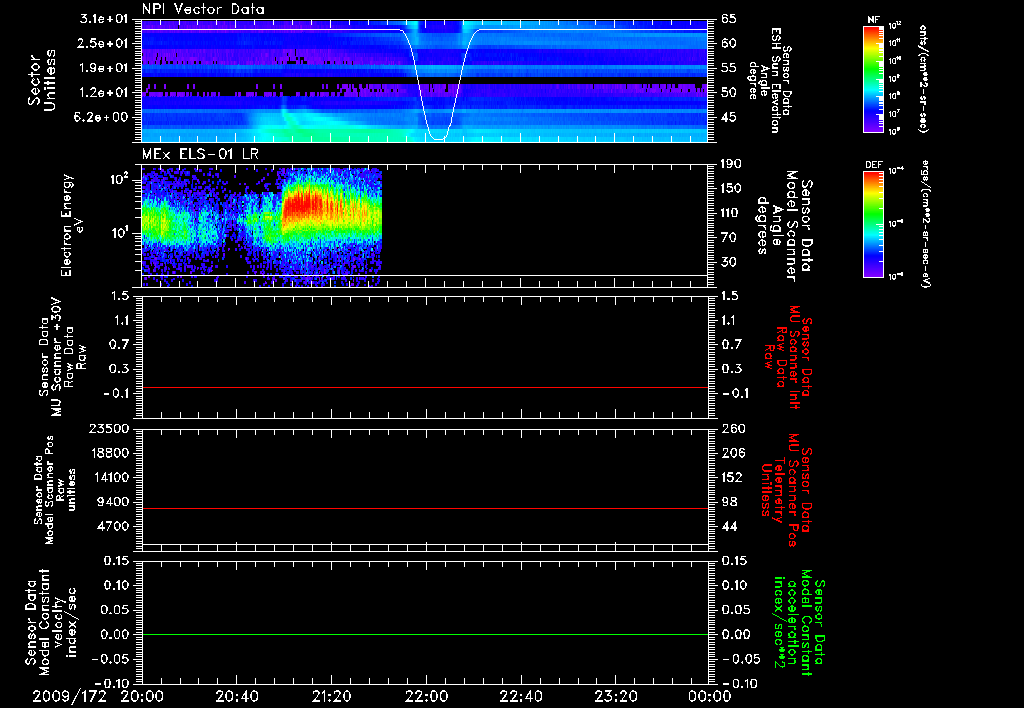Screen dimensions: 1024x708
Task: Click the red "MU Scanner Pos Telemetry" label
Action: 787,490
